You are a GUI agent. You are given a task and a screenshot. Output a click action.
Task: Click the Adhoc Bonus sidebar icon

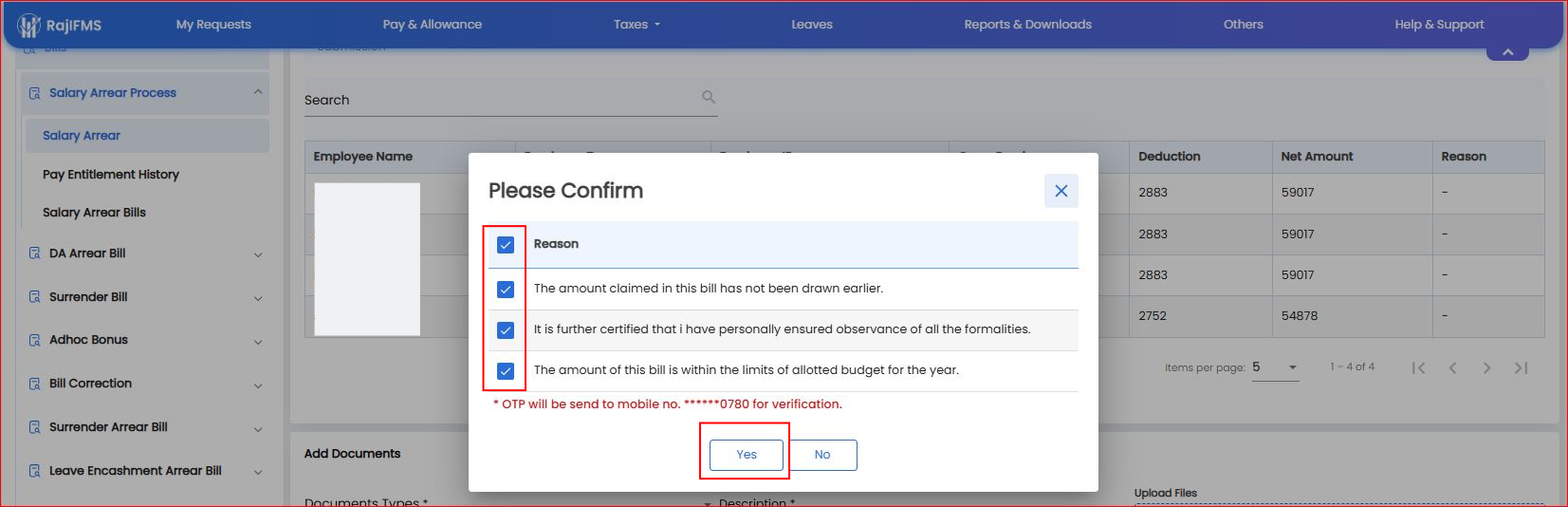35,340
